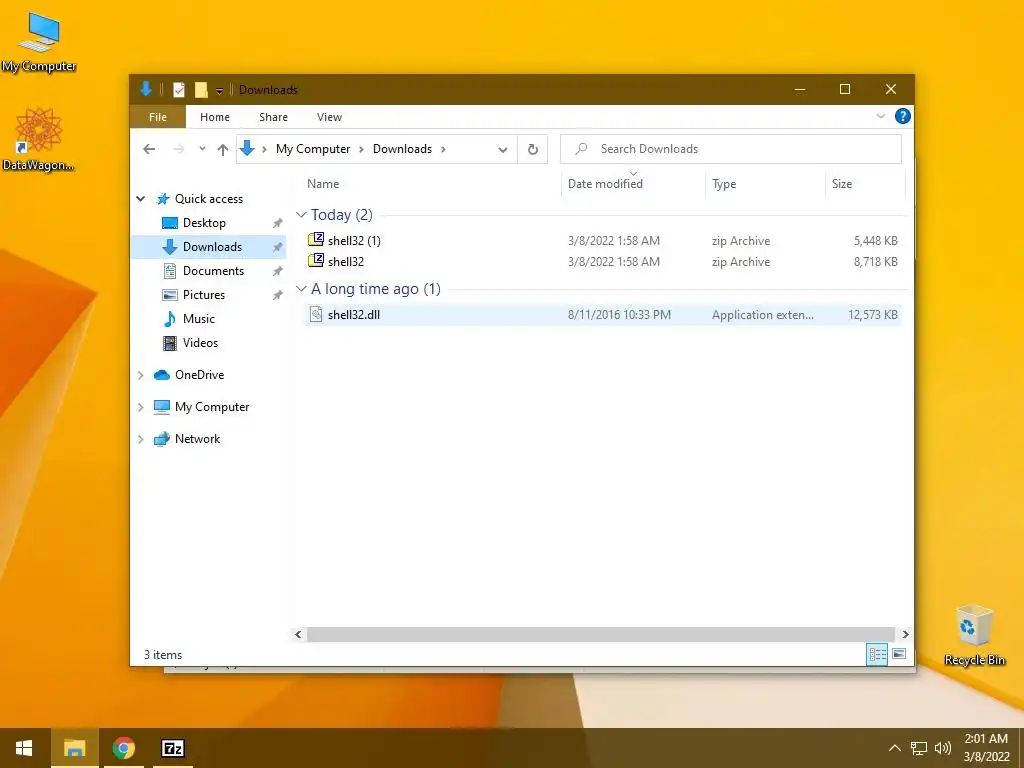Open the network status tray icon
Viewport: 1024px width, 768px height.
(x=919, y=748)
